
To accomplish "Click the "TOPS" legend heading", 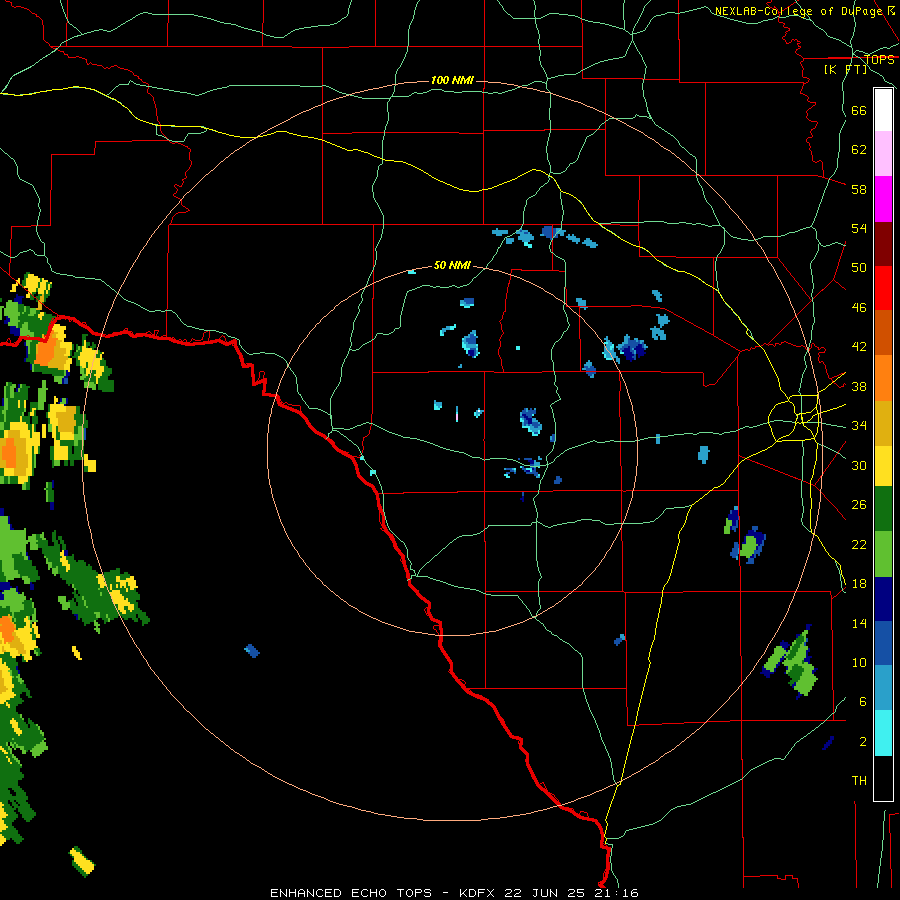I will (x=879, y=60).
